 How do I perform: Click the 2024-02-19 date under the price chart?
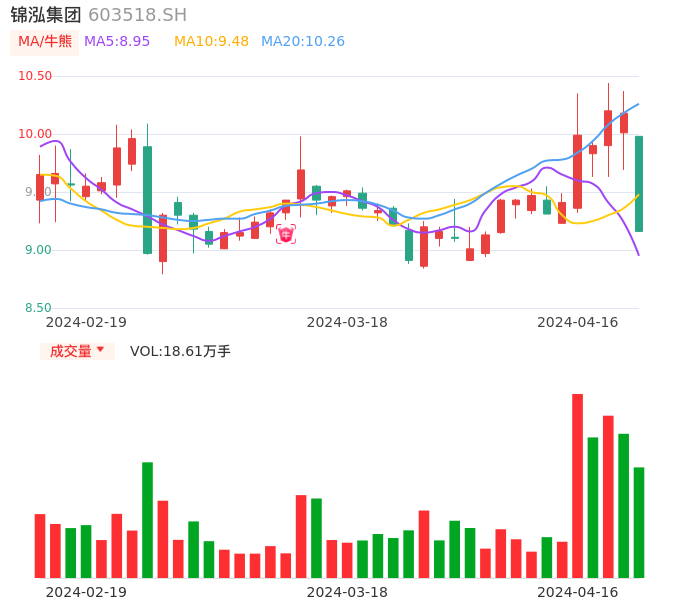click(x=86, y=323)
